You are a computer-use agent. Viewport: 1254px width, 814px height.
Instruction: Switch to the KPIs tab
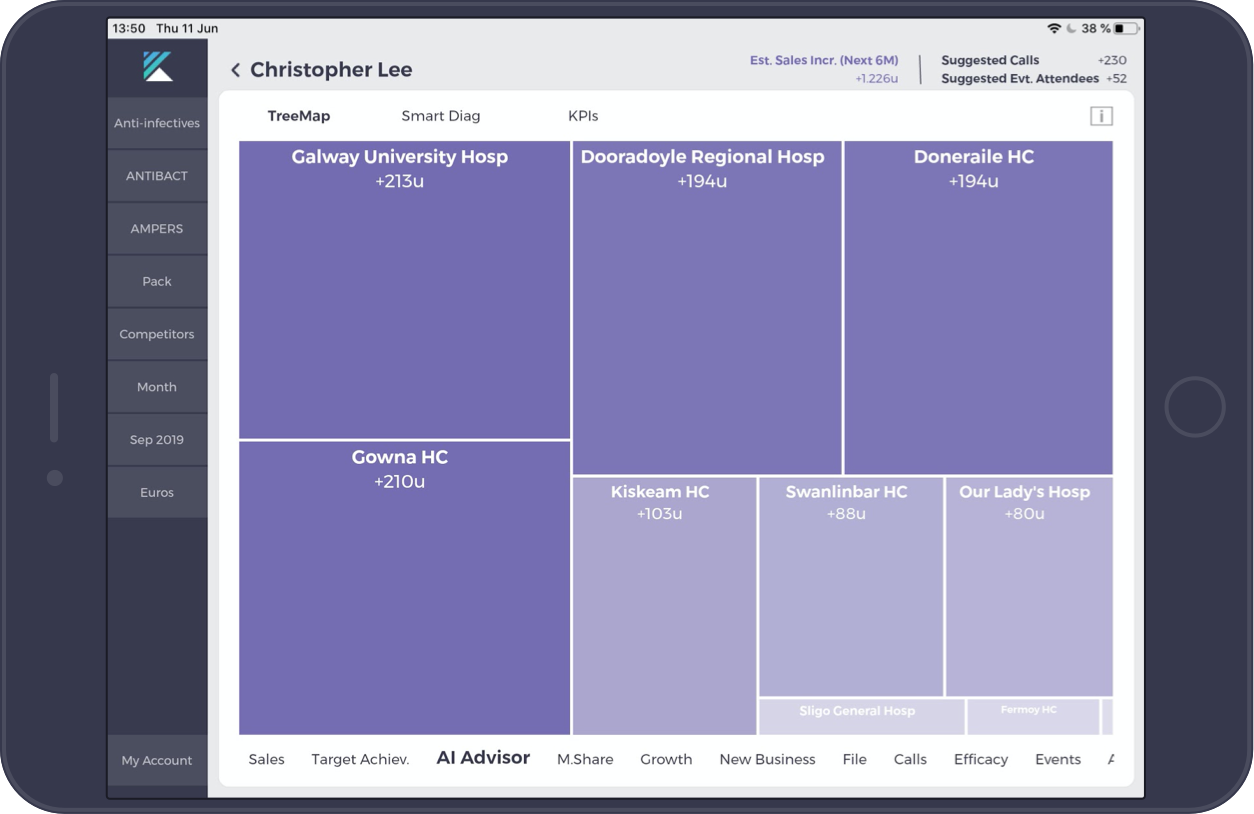[x=583, y=116]
